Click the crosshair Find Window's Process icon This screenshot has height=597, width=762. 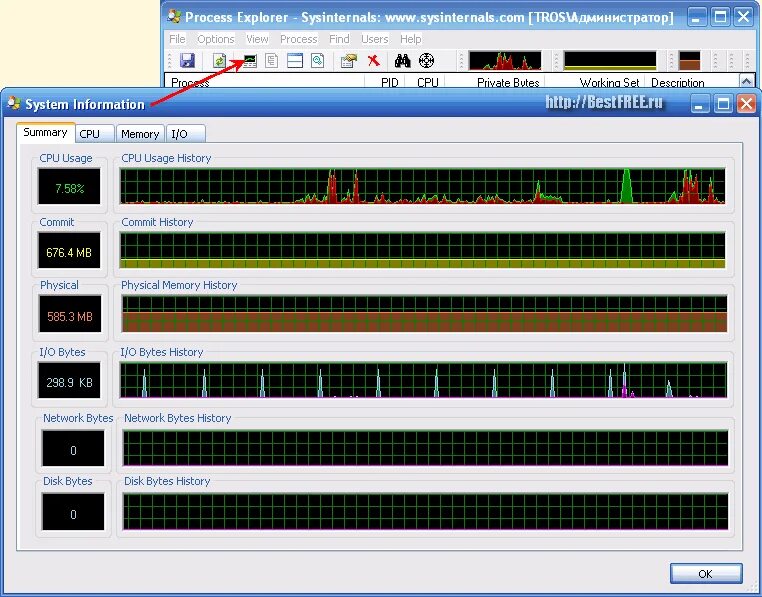[426, 61]
